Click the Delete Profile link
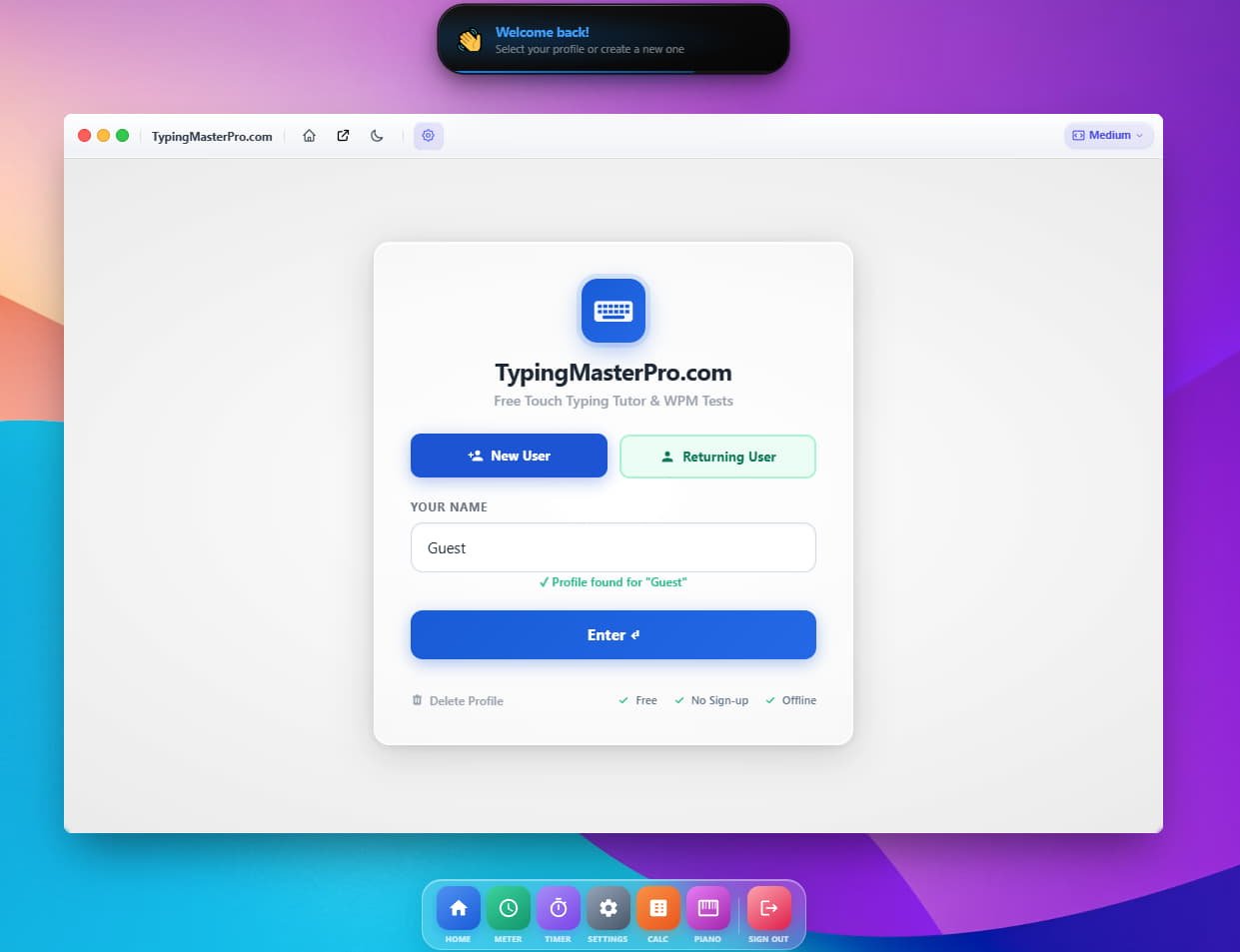Viewport: 1240px width, 952px height. (458, 700)
